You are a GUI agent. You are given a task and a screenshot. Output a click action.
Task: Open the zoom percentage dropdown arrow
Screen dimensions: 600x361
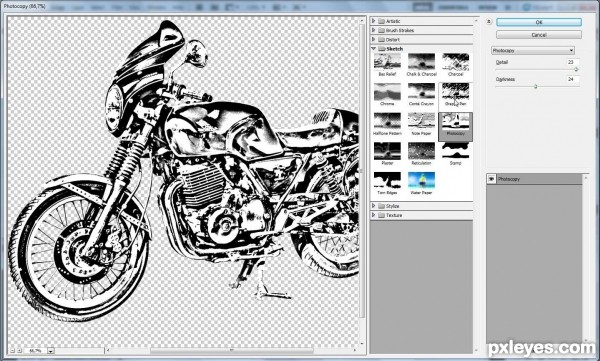51,351
